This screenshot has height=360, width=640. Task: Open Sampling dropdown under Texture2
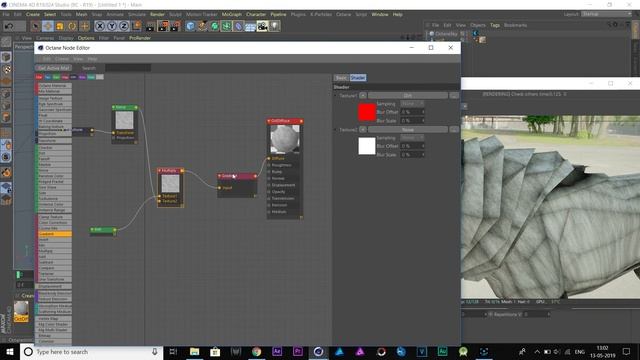coord(412,138)
